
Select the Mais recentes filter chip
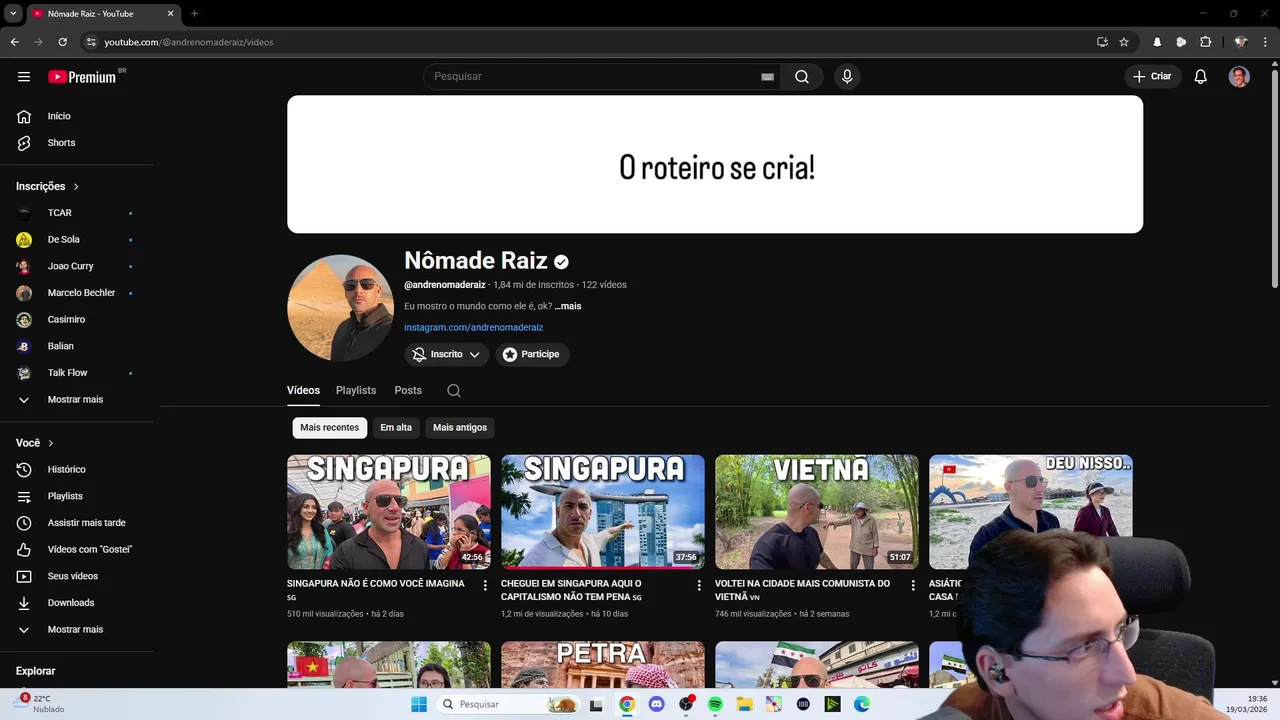click(329, 428)
